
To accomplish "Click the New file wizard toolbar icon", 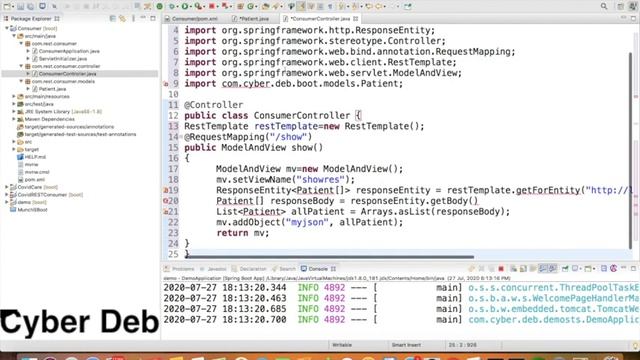I will coord(7,6).
